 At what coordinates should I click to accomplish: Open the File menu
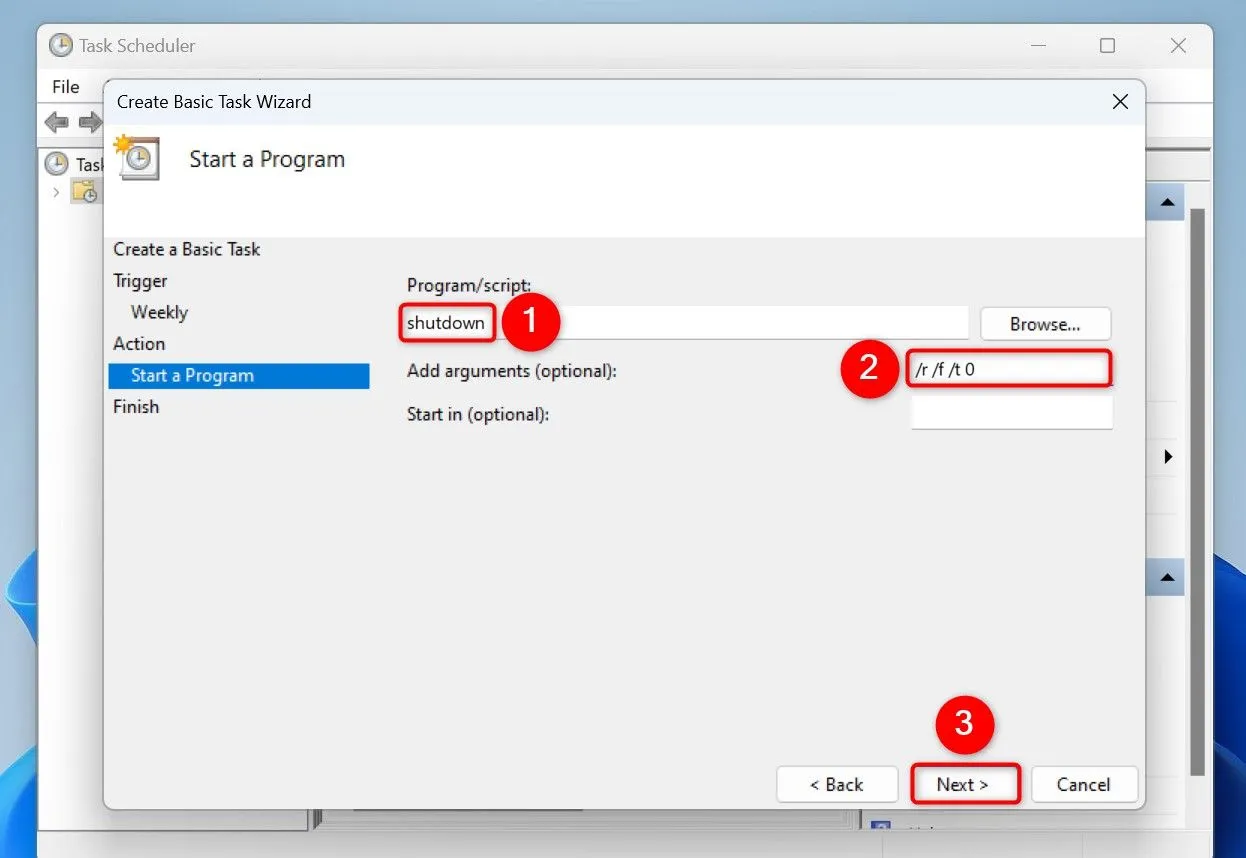(x=64, y=87)
